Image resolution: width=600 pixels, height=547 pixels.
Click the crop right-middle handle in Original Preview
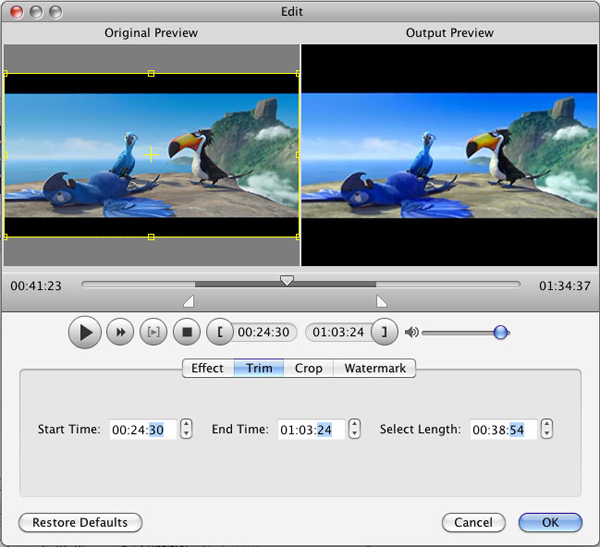298,155
